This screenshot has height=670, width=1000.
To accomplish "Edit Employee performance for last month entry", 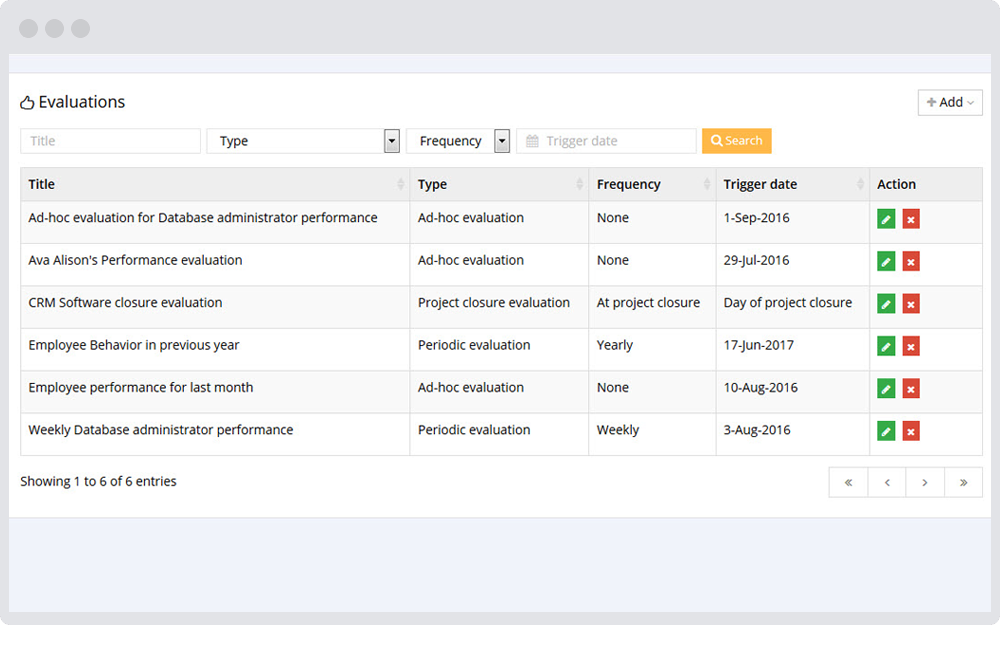I will 886,388.
